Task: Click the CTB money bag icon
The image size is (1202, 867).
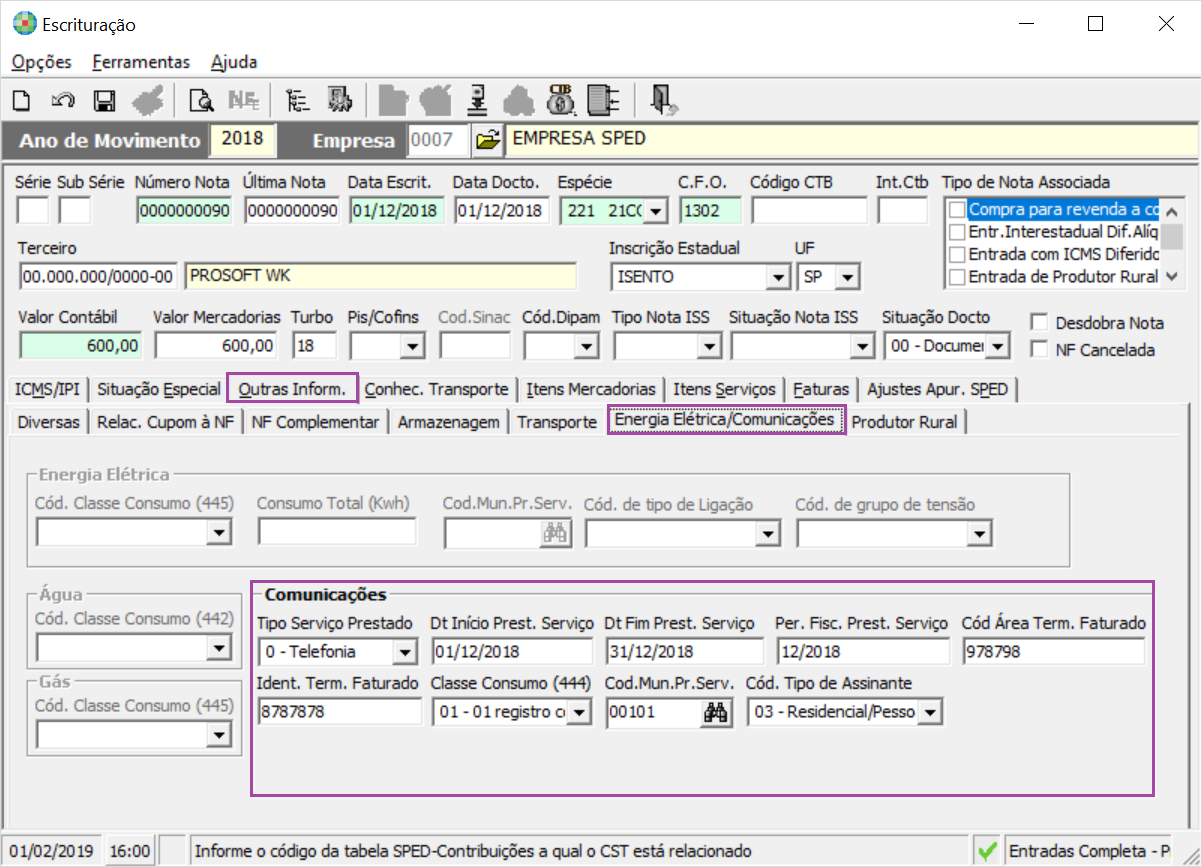Action: (x=560, y=99)
